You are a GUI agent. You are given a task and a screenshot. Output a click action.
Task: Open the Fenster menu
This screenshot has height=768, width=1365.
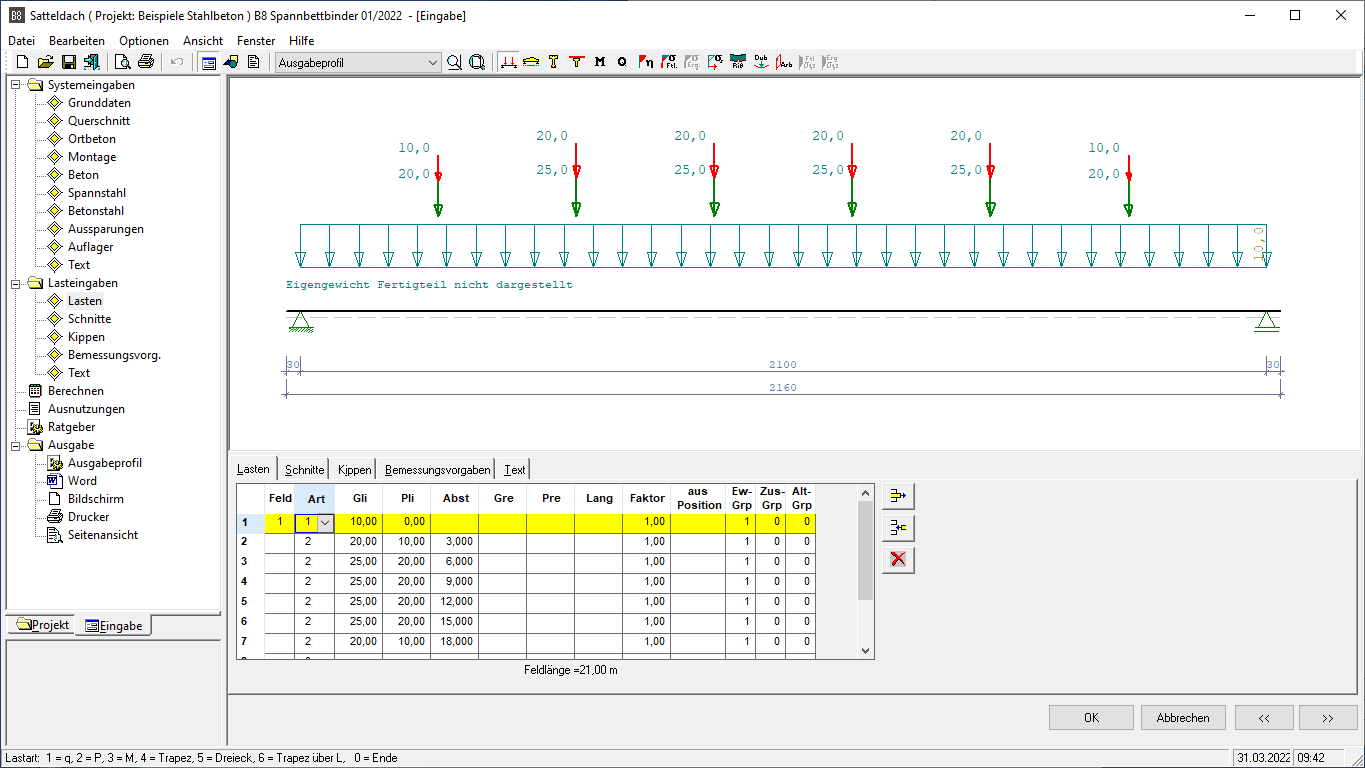coord(256,41)
